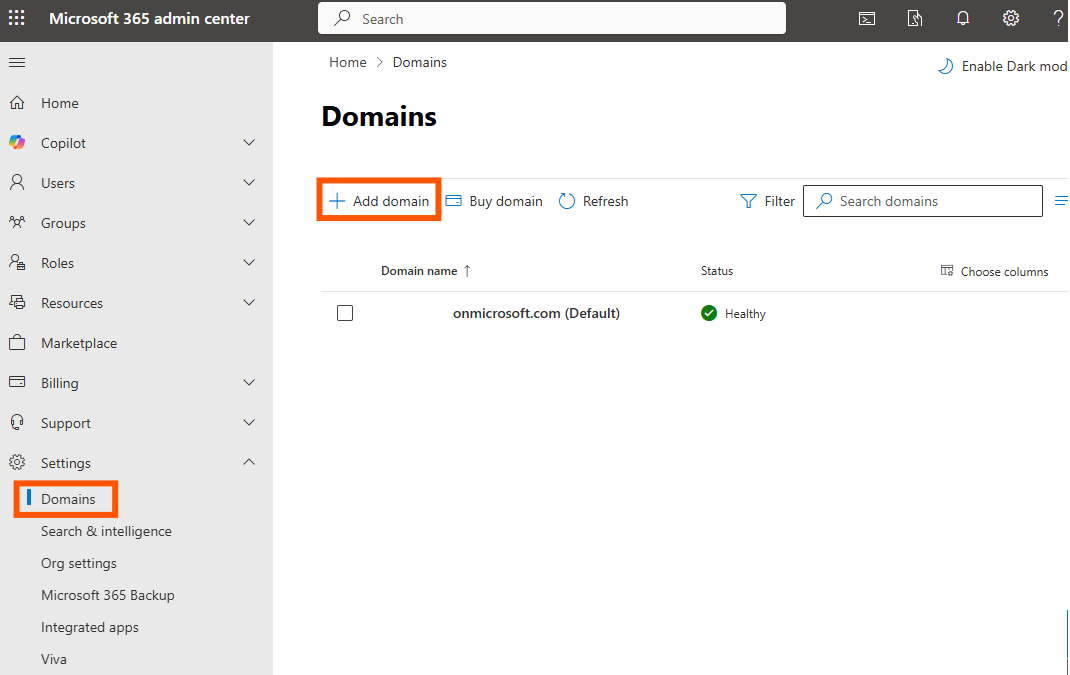Click the Add domain button
Screen dimensions: 1070x675
(379, 201)
